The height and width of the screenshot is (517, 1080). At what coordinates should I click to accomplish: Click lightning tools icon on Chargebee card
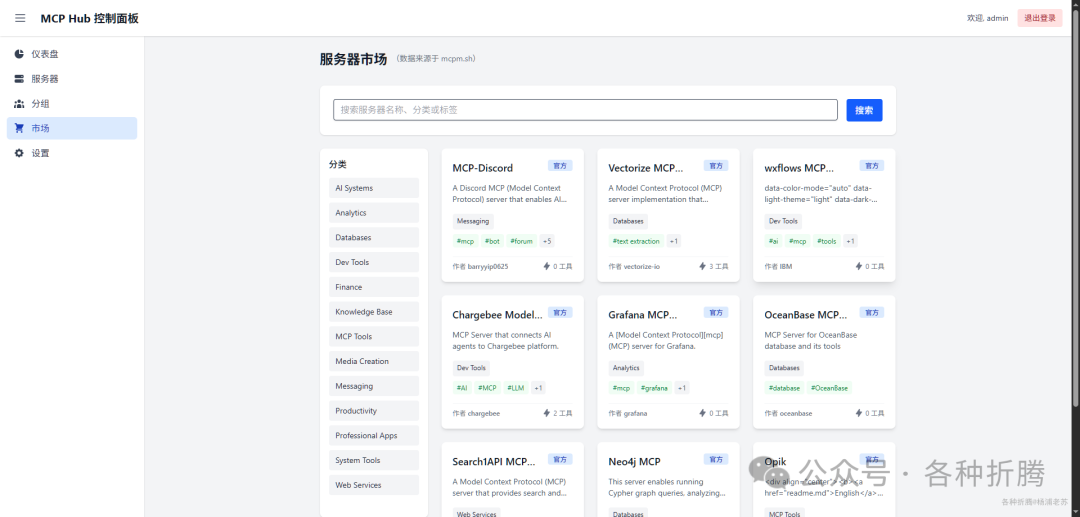[547, 413]
